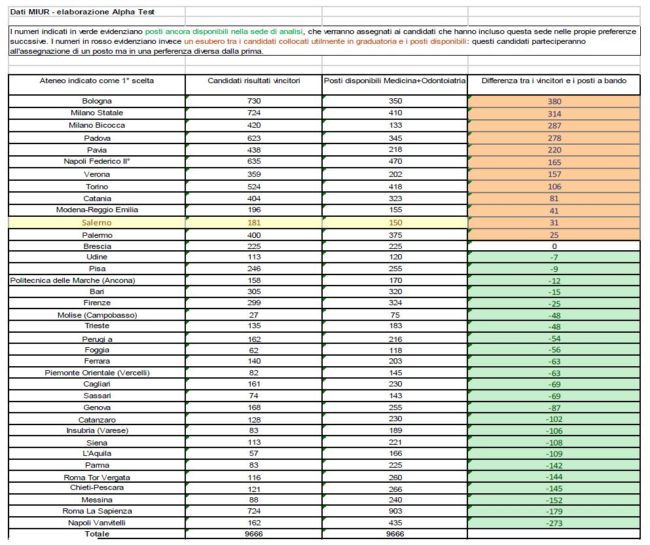The image size is (650, 545).
Task: Select the 'Pisa' cell
Action: pos(97,269)
